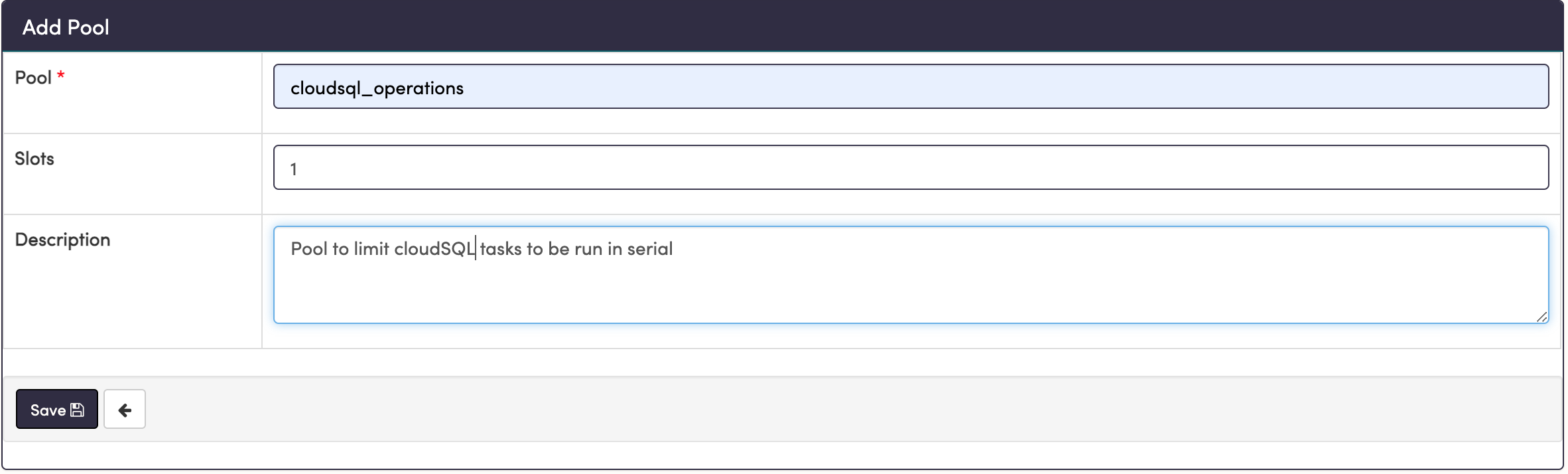Focus the Pool name input field
Viewport: 1568px width, 474px height.
pos(910,87)
